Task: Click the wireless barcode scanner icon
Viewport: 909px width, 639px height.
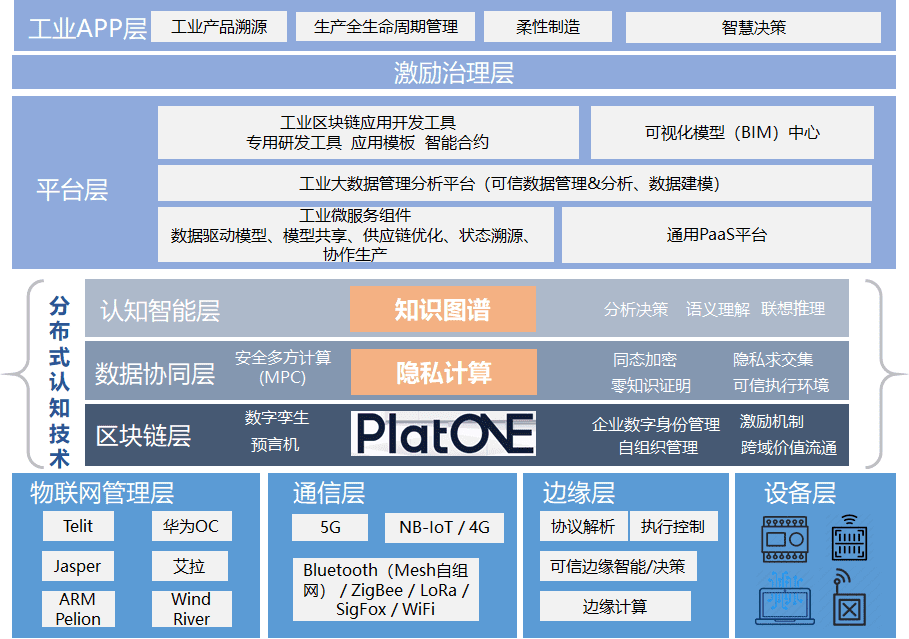Action: click(x=850, y=545)
